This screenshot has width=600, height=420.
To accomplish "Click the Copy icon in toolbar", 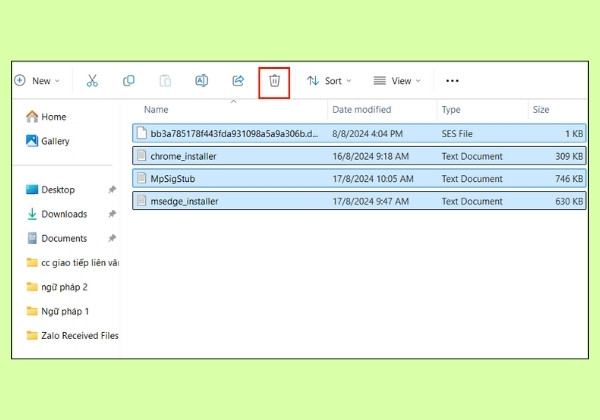I will [129, 81].
